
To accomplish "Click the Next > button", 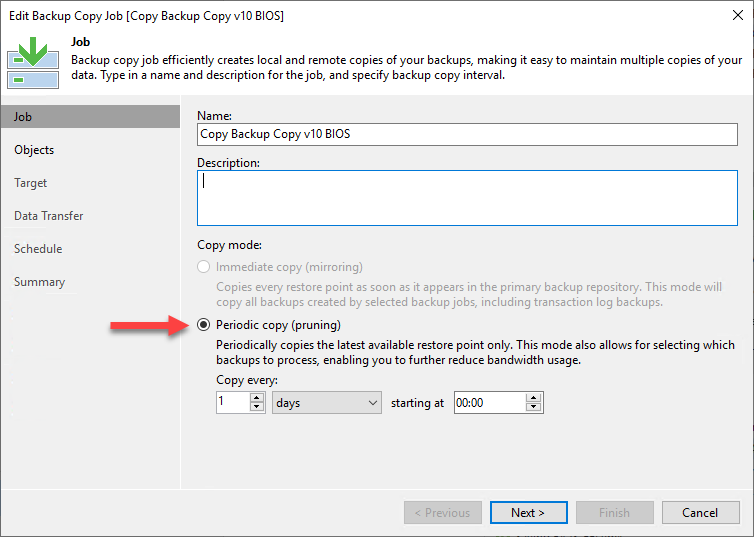I will 528,513.
